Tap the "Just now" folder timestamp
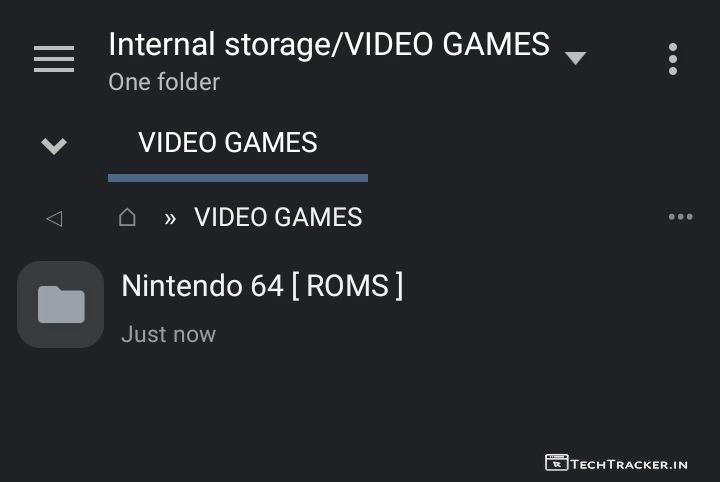The height and width of the screenshot is (482, 720). (x=168, y=334)
